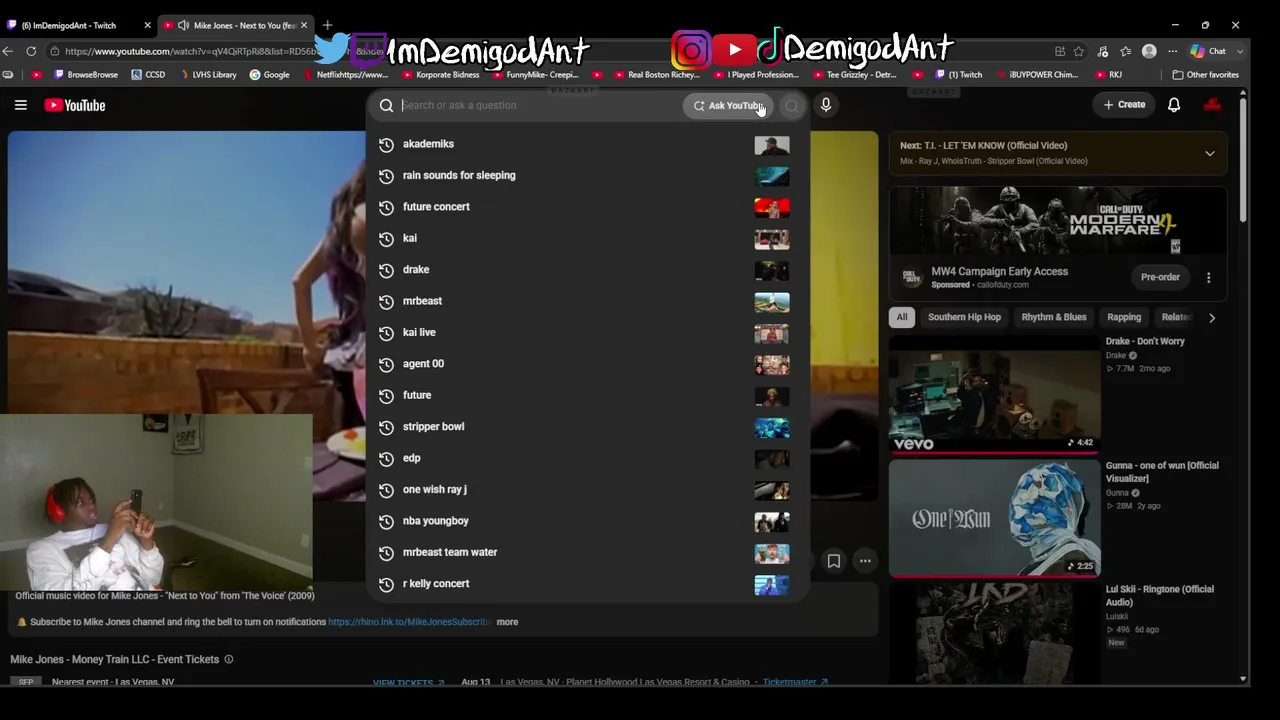Open the Copilot Chat dropdown arrow

coord(1240,51)
